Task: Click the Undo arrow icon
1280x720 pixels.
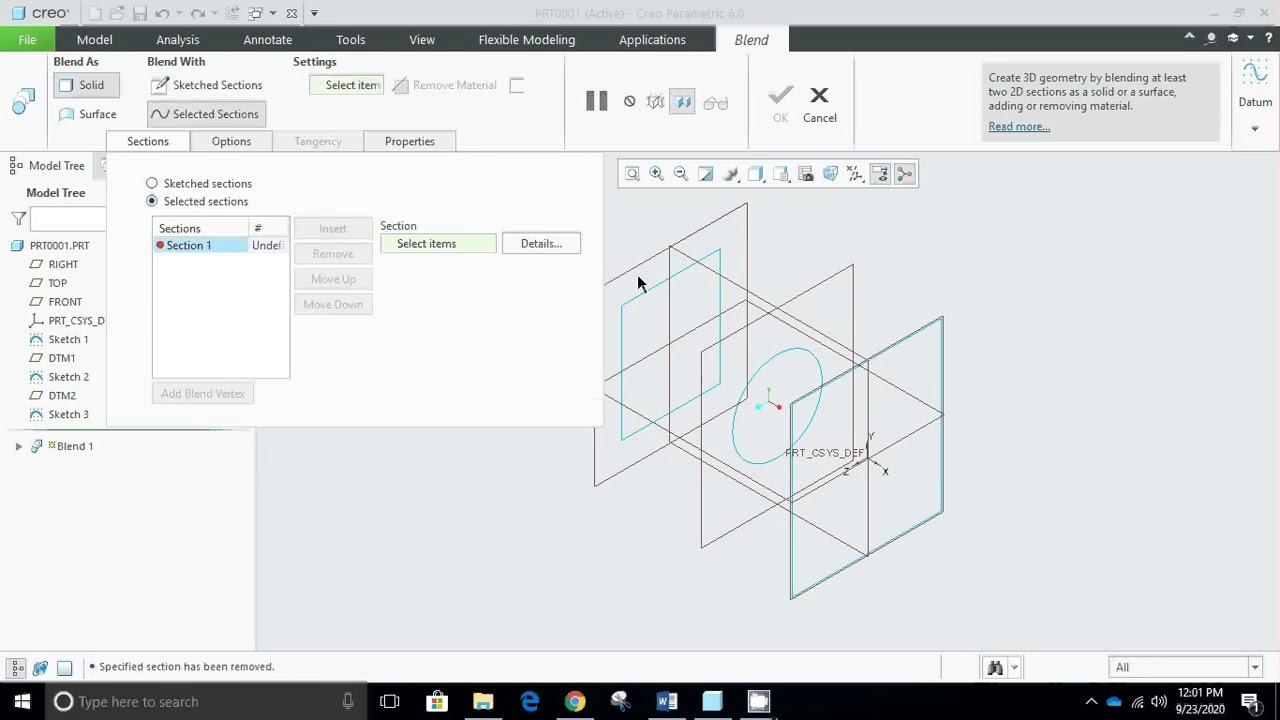Action: point(161,13)
